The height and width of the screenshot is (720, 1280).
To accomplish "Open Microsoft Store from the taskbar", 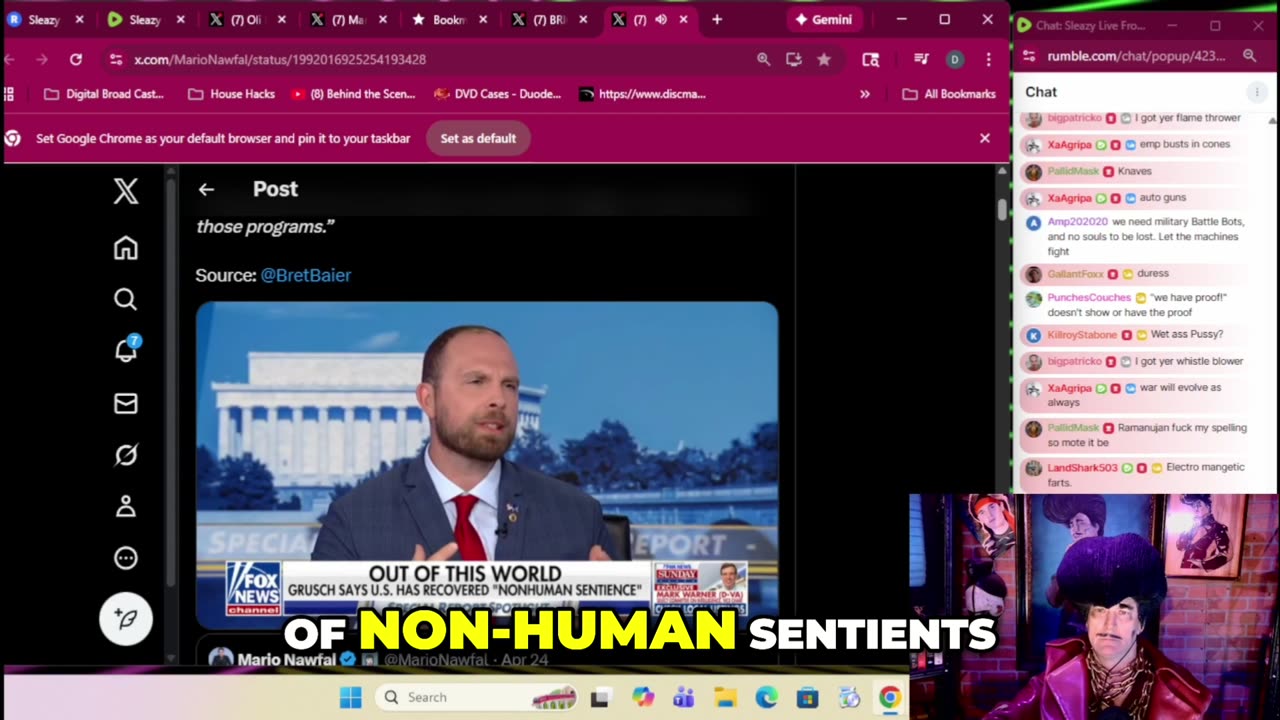I will point(807,697).
